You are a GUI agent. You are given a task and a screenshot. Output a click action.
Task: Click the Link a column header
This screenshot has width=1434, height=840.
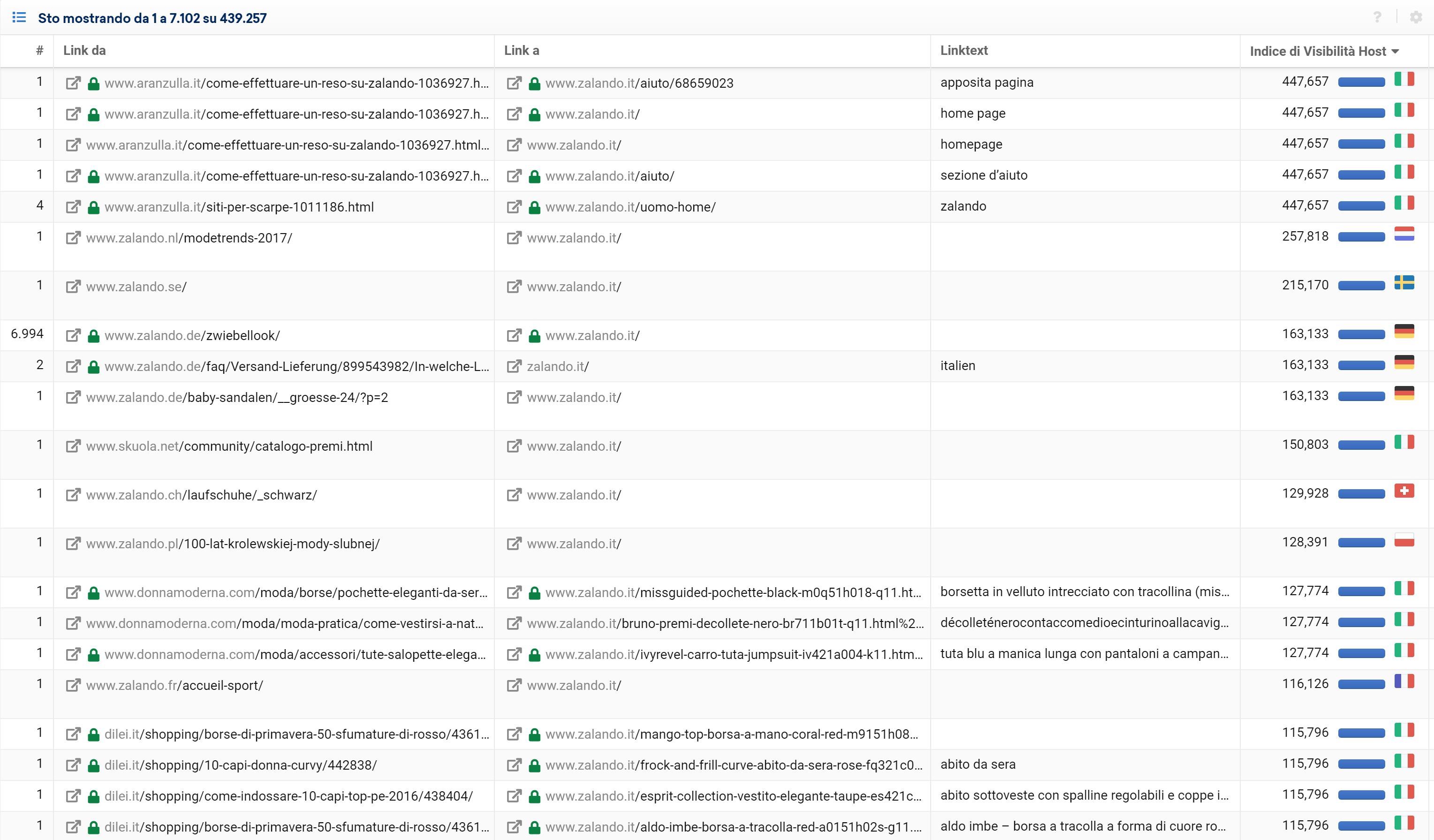click(x=521, y=50)
